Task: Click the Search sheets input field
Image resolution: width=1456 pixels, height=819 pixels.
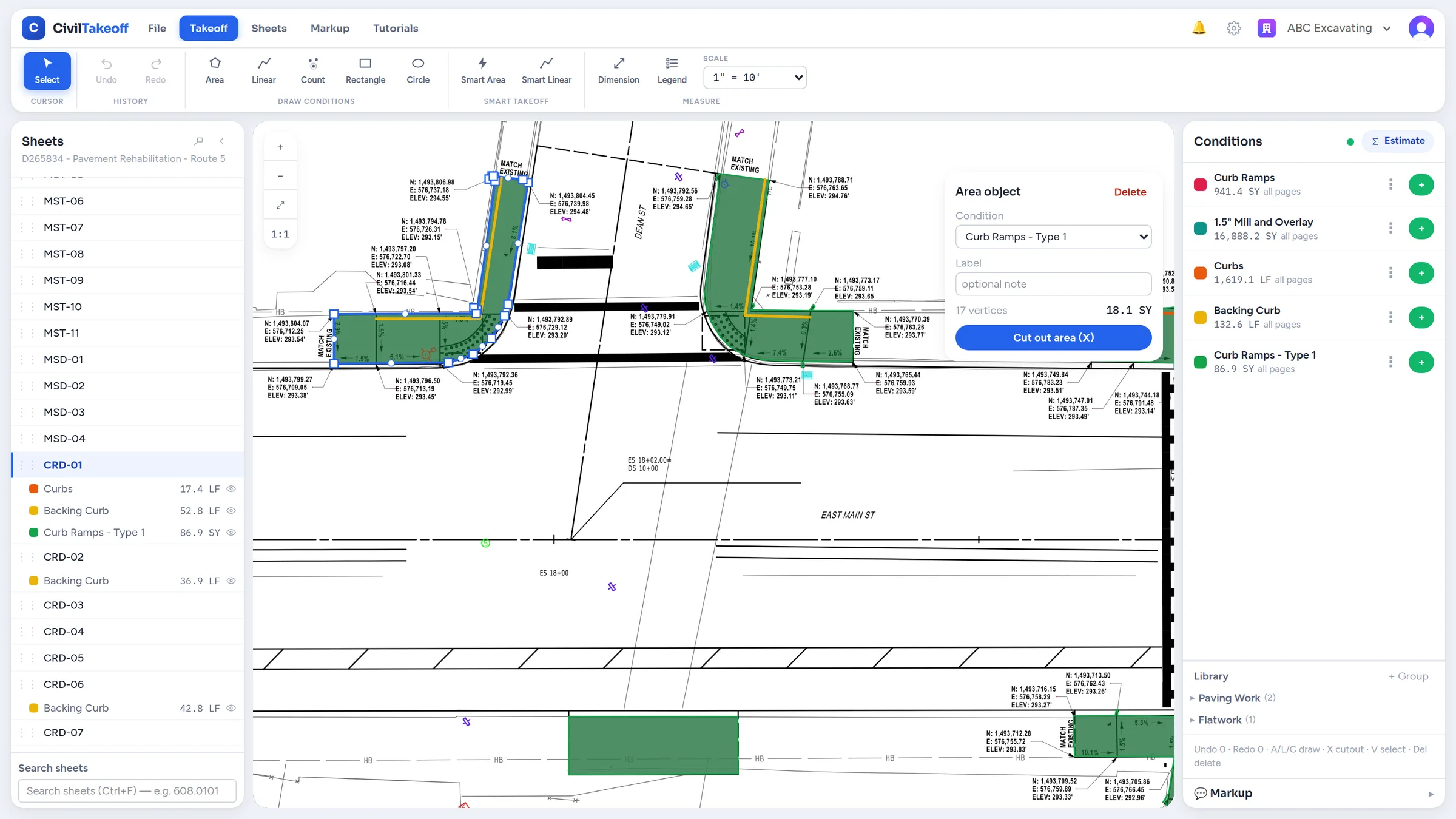Action: pos(127,791)
